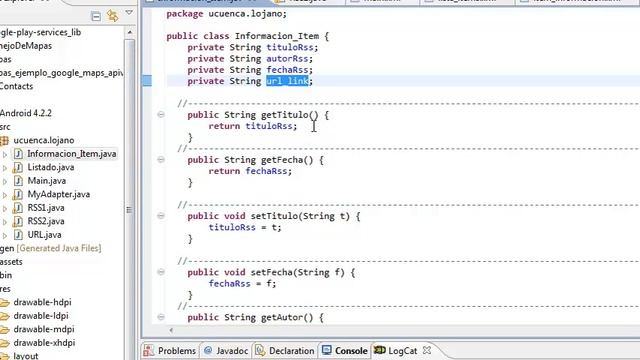Click the Java file icon beside Listado.java
This screenshot has height=360, width=640.
(x=18, y=167)
